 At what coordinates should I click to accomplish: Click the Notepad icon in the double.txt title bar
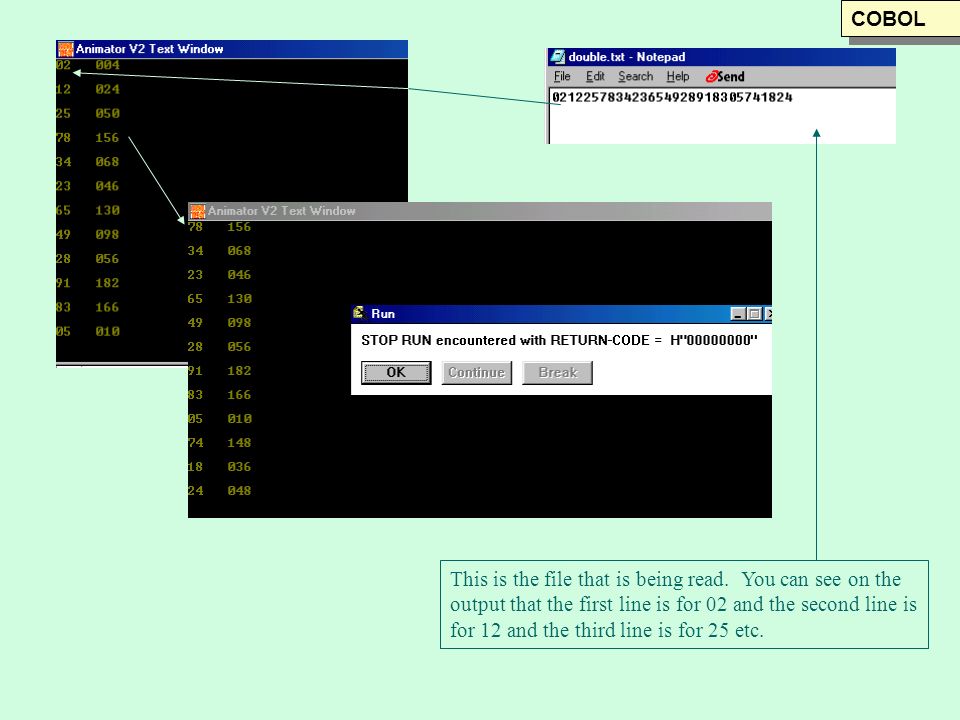pos(558,57)
